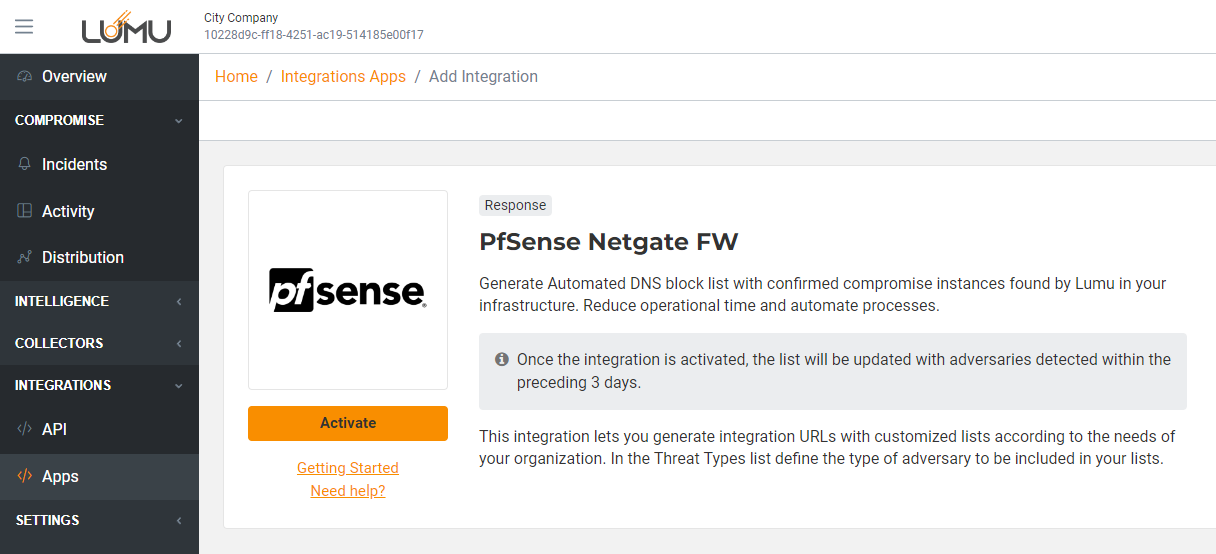
Task: Click the Distribution graph icon
Action: pos(25,258)
